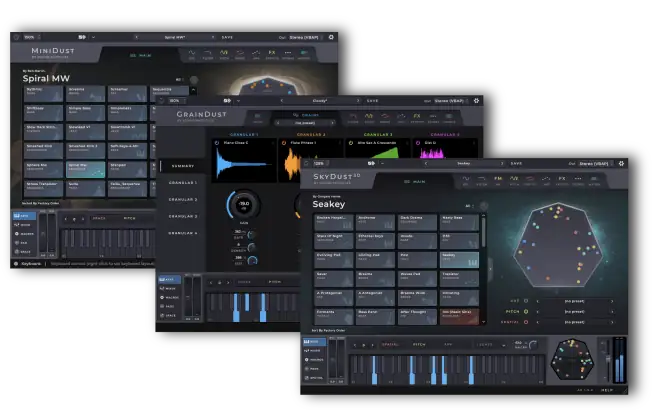Open GrainDust settings gear icon
Viewport: 660px width, 410px height.
point(476,101)
